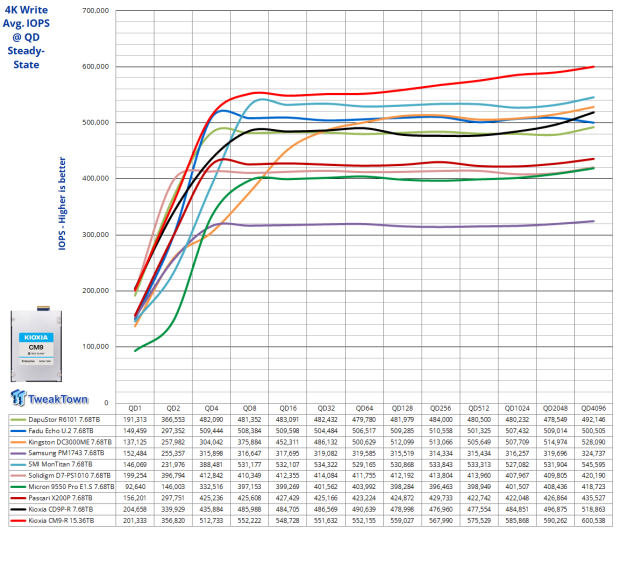Click the Kioxia CM9 drive thumbnail image

click(36, 344)
